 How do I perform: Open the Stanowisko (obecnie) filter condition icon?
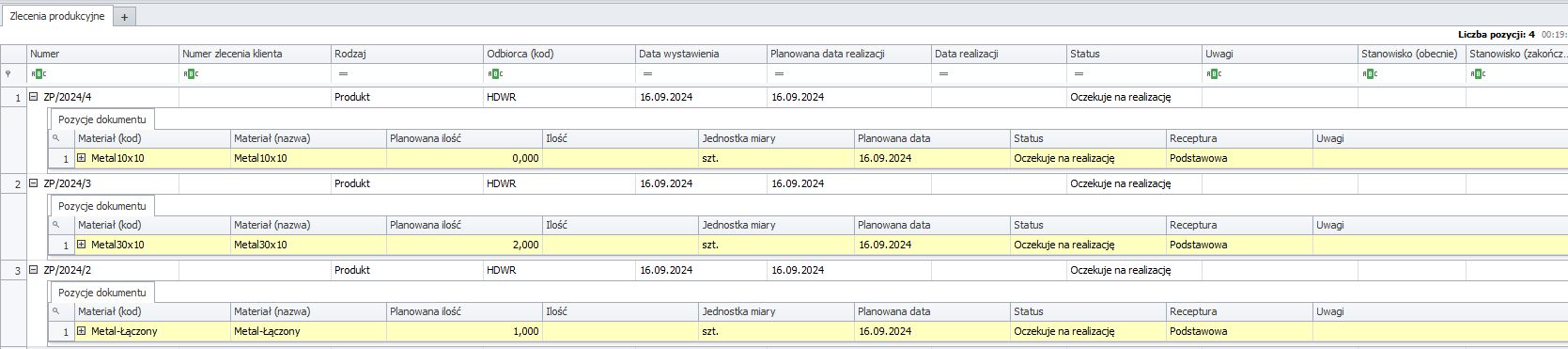coord(1370,73)
